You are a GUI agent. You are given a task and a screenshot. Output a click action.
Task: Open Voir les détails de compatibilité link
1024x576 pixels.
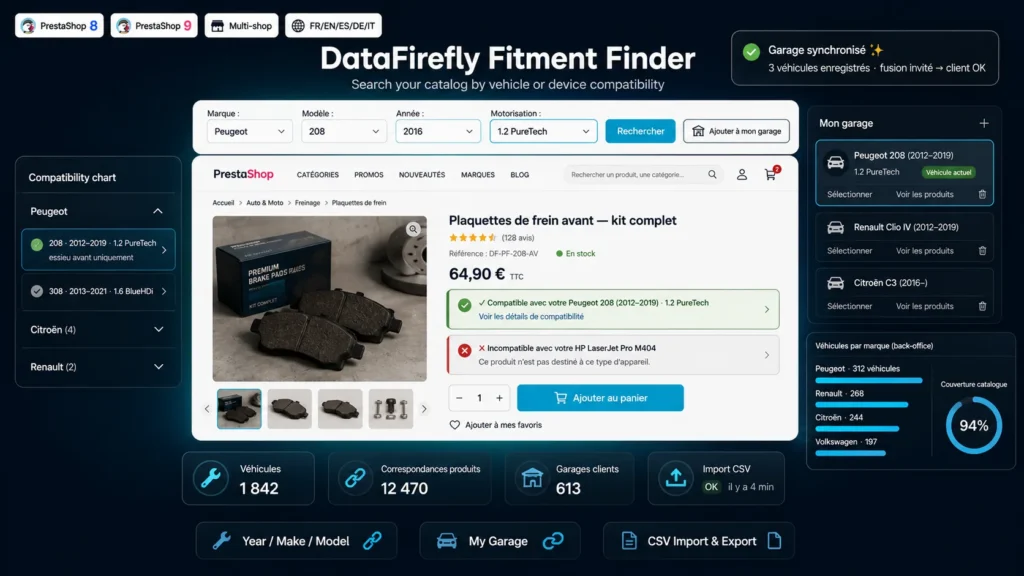click(531, 317)
